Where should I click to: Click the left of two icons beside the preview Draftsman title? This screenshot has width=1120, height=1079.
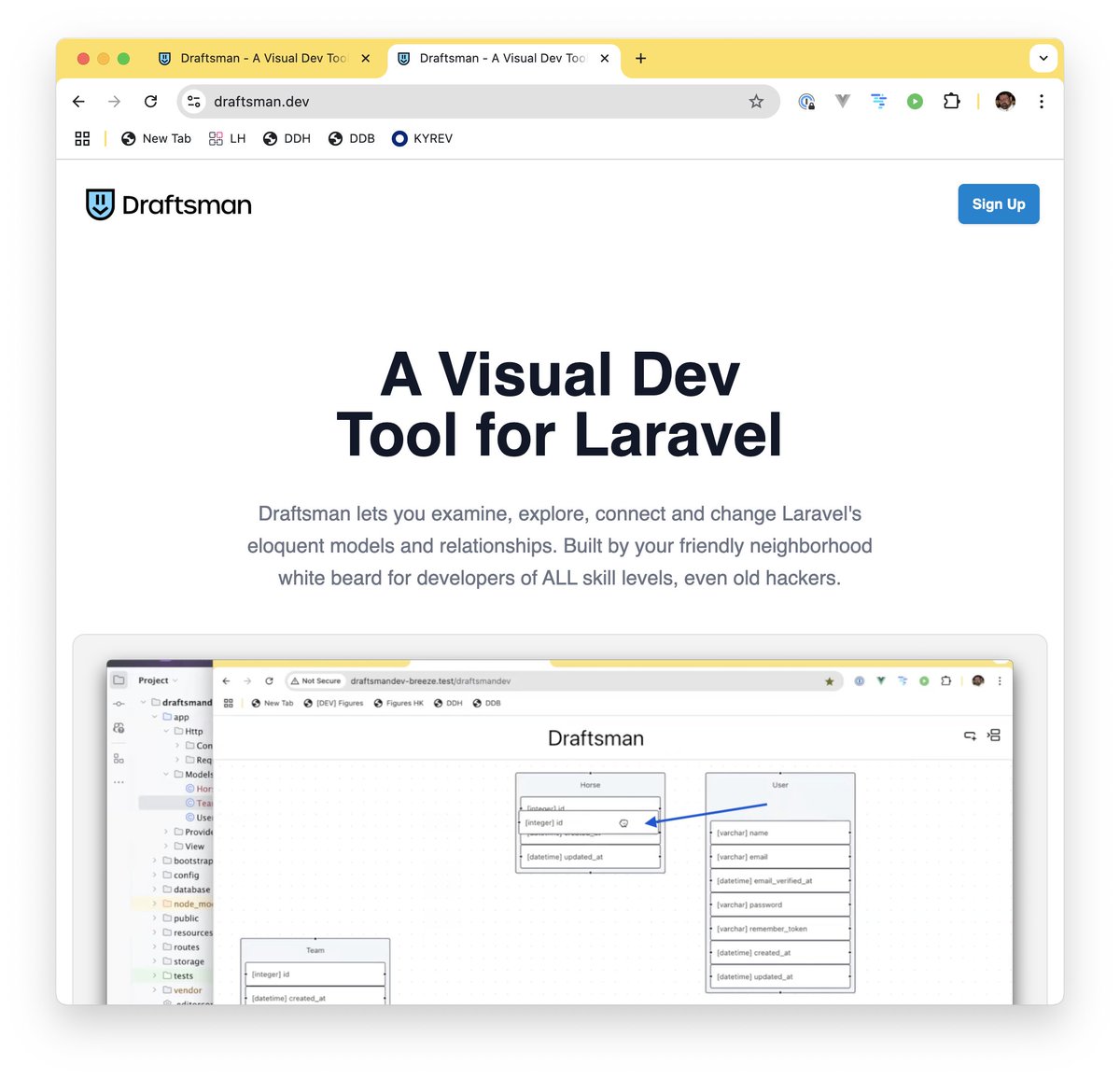(970, 736)
